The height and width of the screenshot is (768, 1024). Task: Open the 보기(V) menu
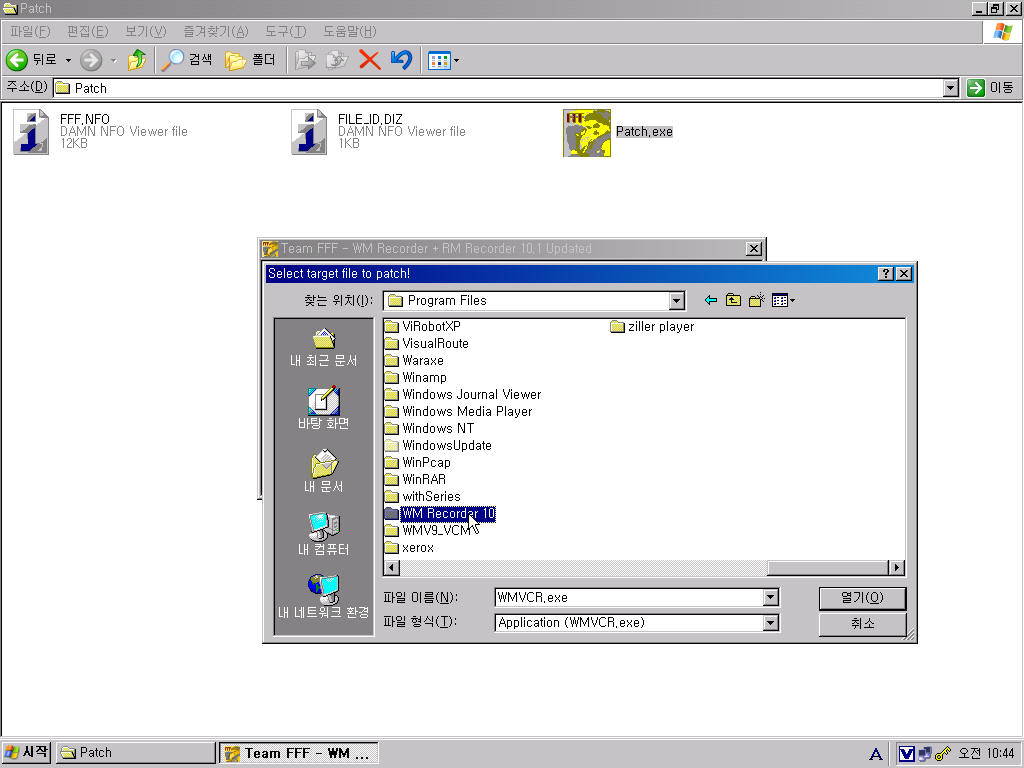pos(146,31)
